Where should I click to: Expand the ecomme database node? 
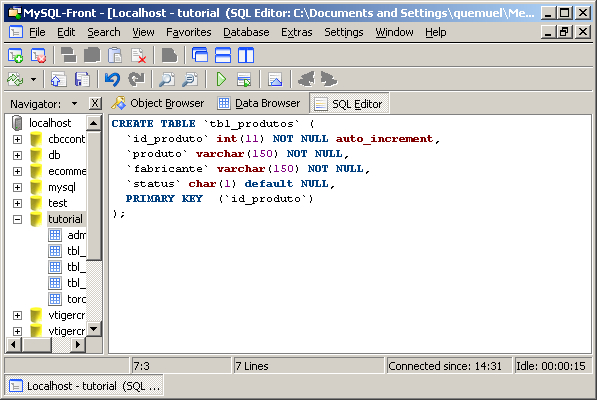tap(17, 171)
